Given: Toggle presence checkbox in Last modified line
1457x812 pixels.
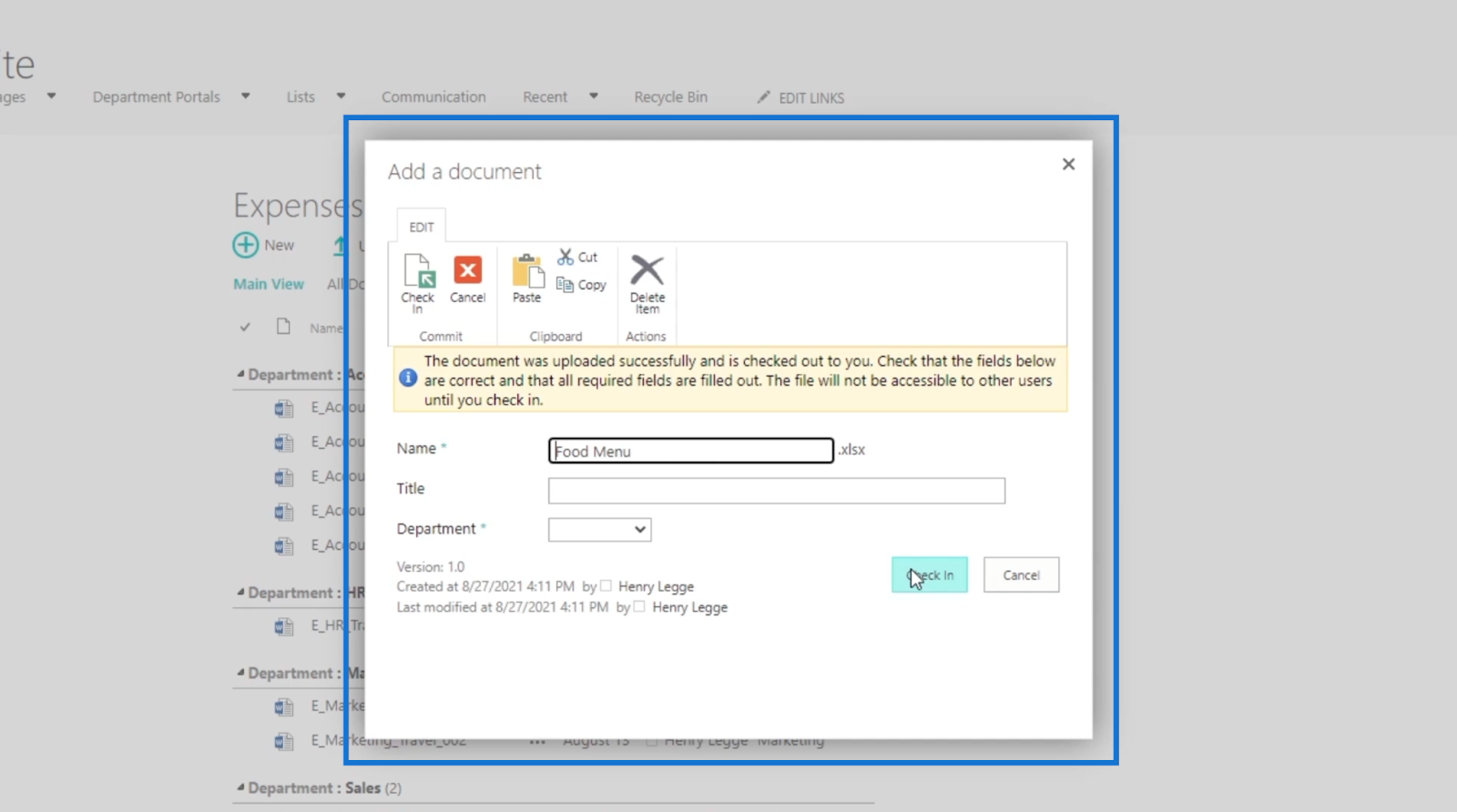Looking at the screenshot, I should pos(639,606).
